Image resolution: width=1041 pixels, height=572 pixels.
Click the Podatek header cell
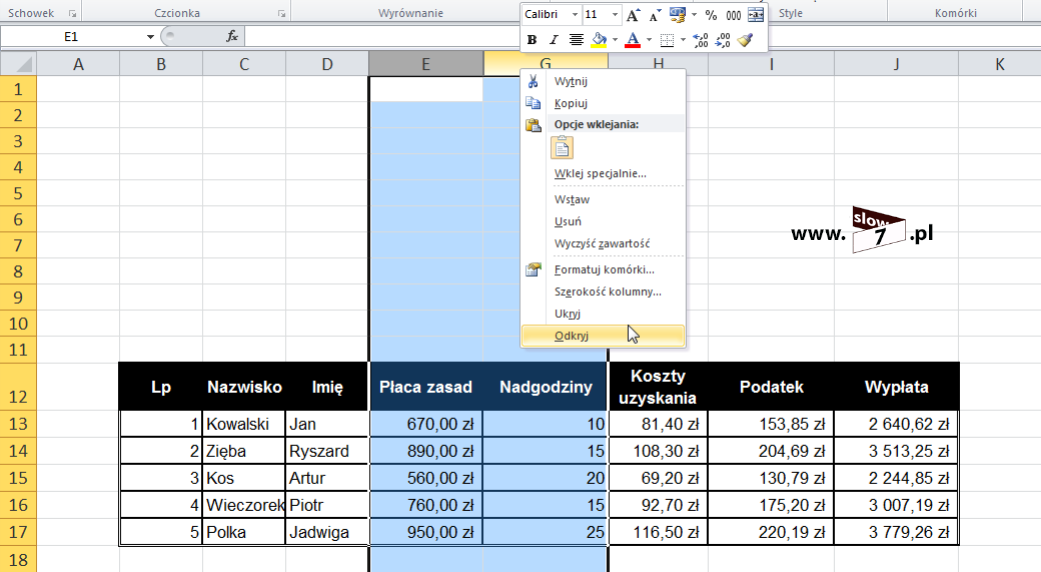click(x=771, y=386)
